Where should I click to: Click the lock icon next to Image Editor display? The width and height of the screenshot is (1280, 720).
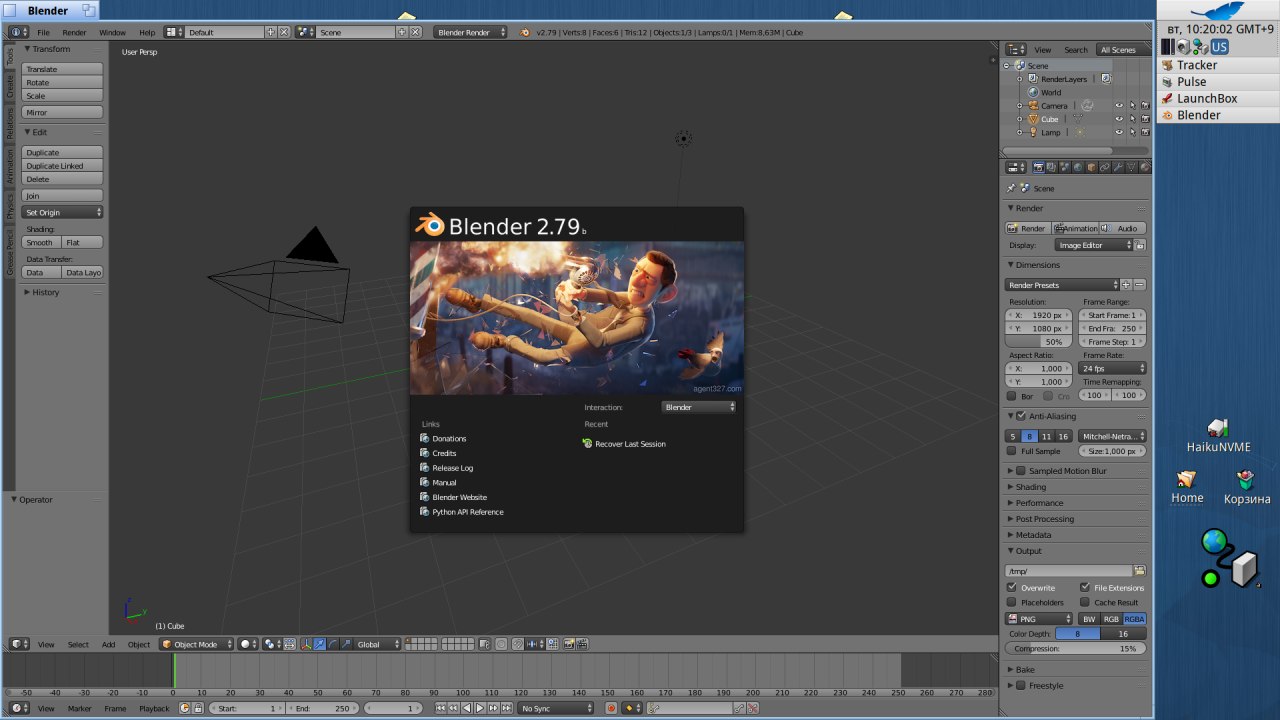point(1140,245)
